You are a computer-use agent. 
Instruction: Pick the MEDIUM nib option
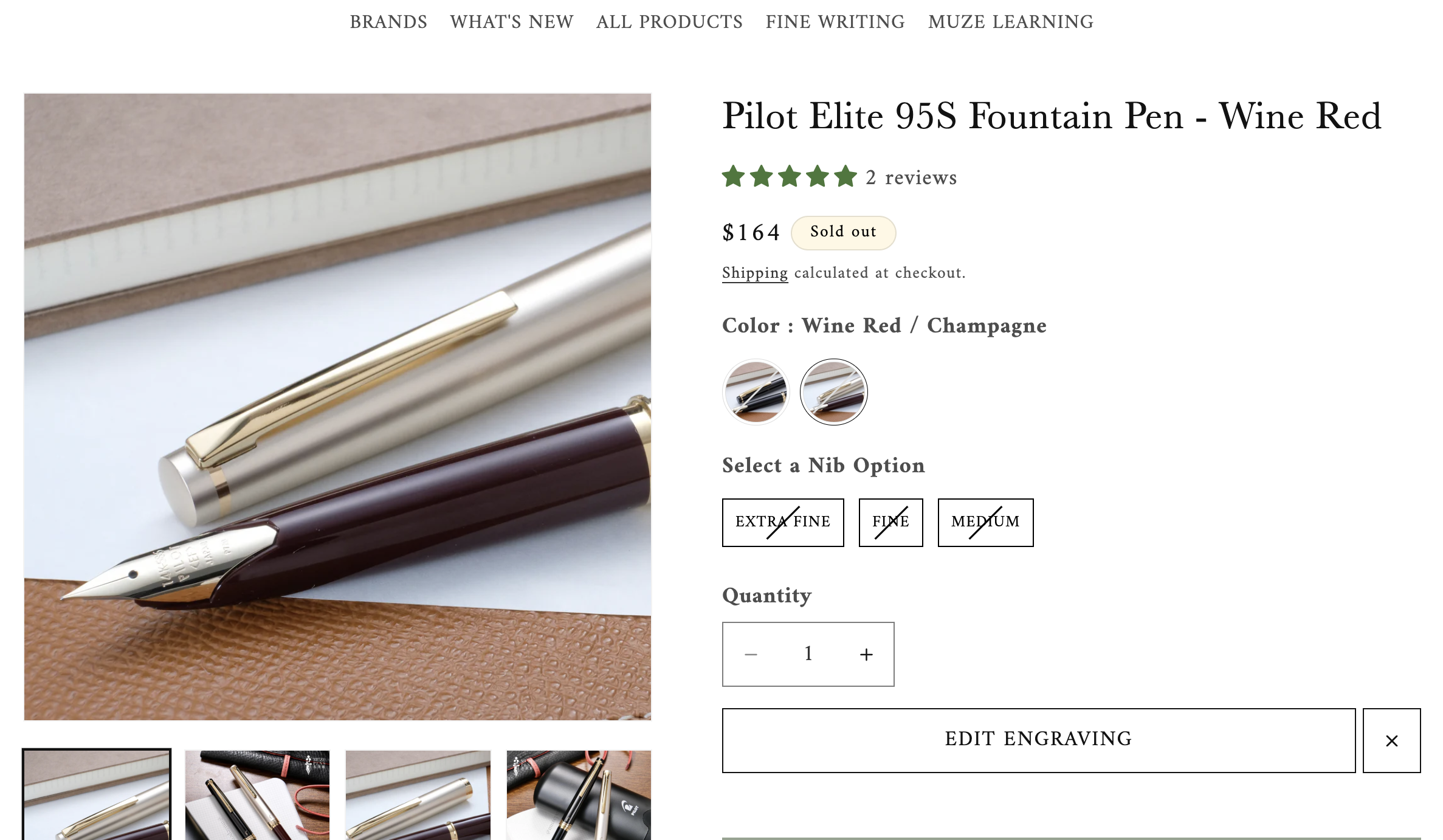coord(985,522)
